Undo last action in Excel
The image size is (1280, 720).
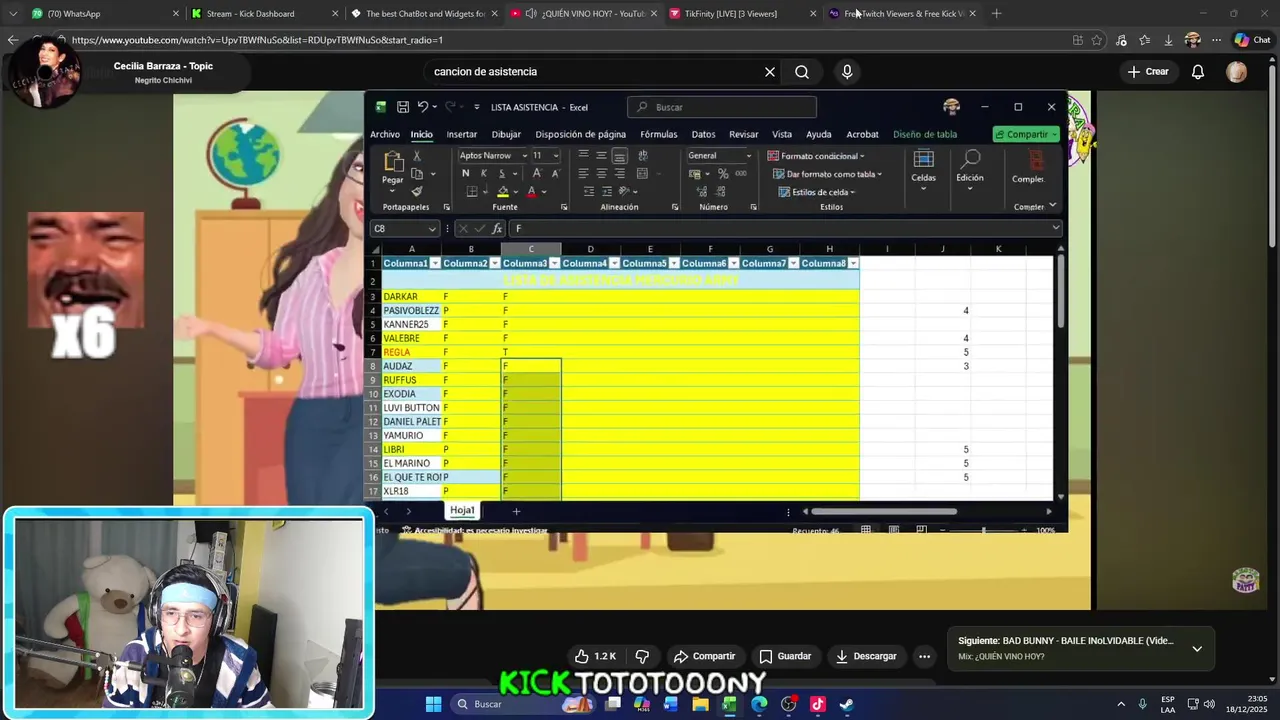tap(423, 107)
